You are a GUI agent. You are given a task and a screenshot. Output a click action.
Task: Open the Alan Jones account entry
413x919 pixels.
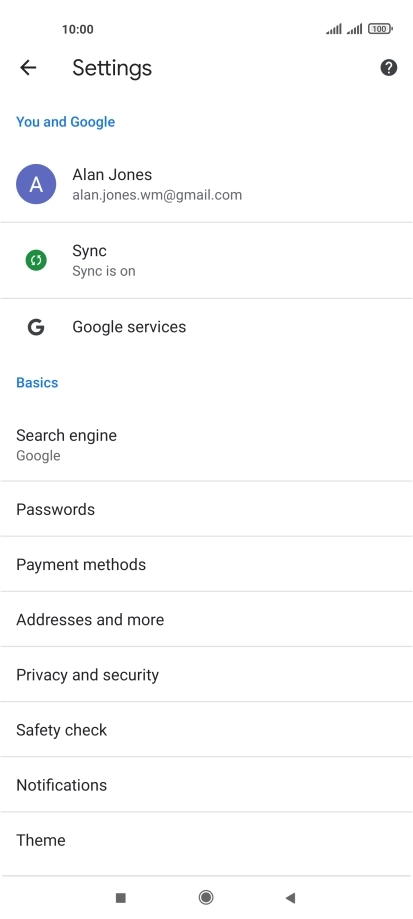206,184
